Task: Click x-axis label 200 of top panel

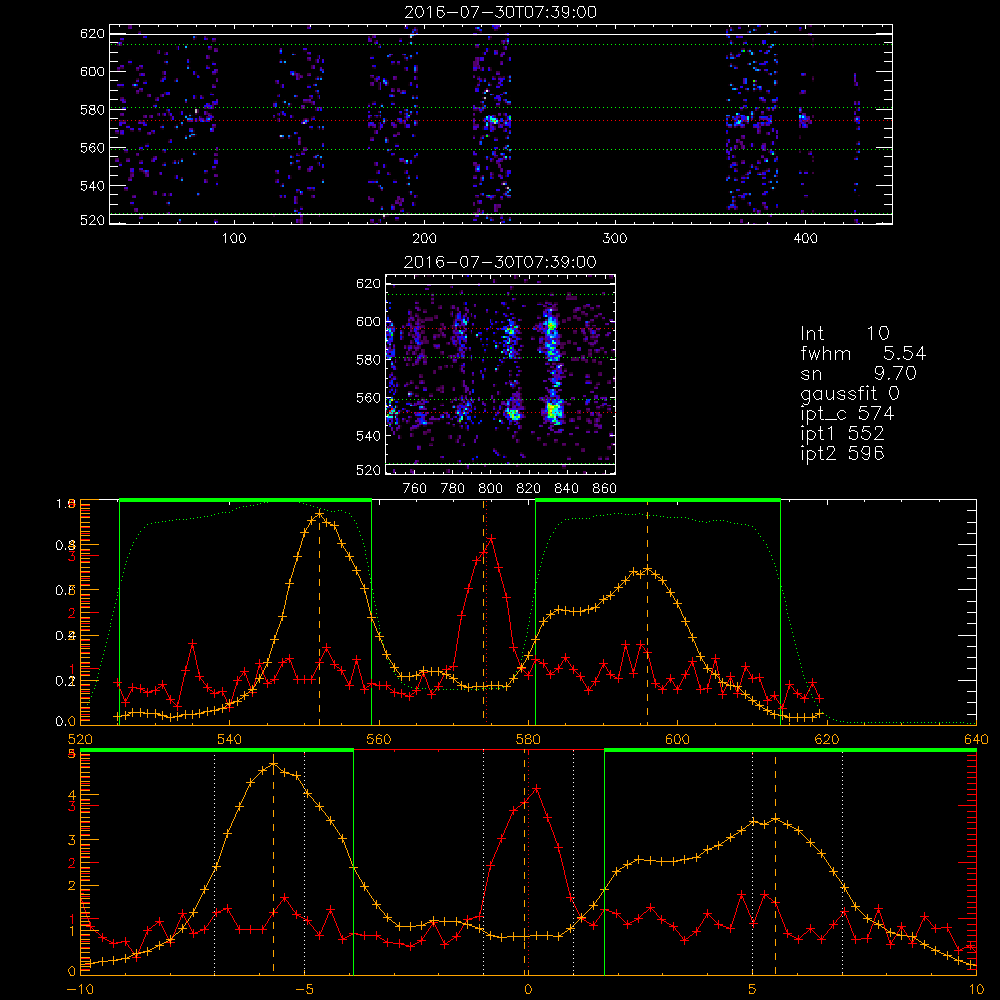Action: [424, 239]
